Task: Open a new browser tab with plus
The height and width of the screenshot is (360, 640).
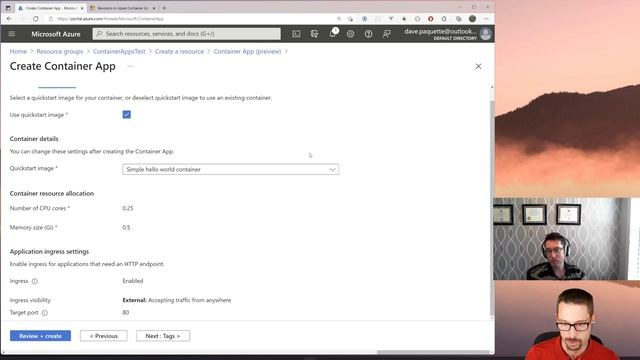Action: click(164, 8)
